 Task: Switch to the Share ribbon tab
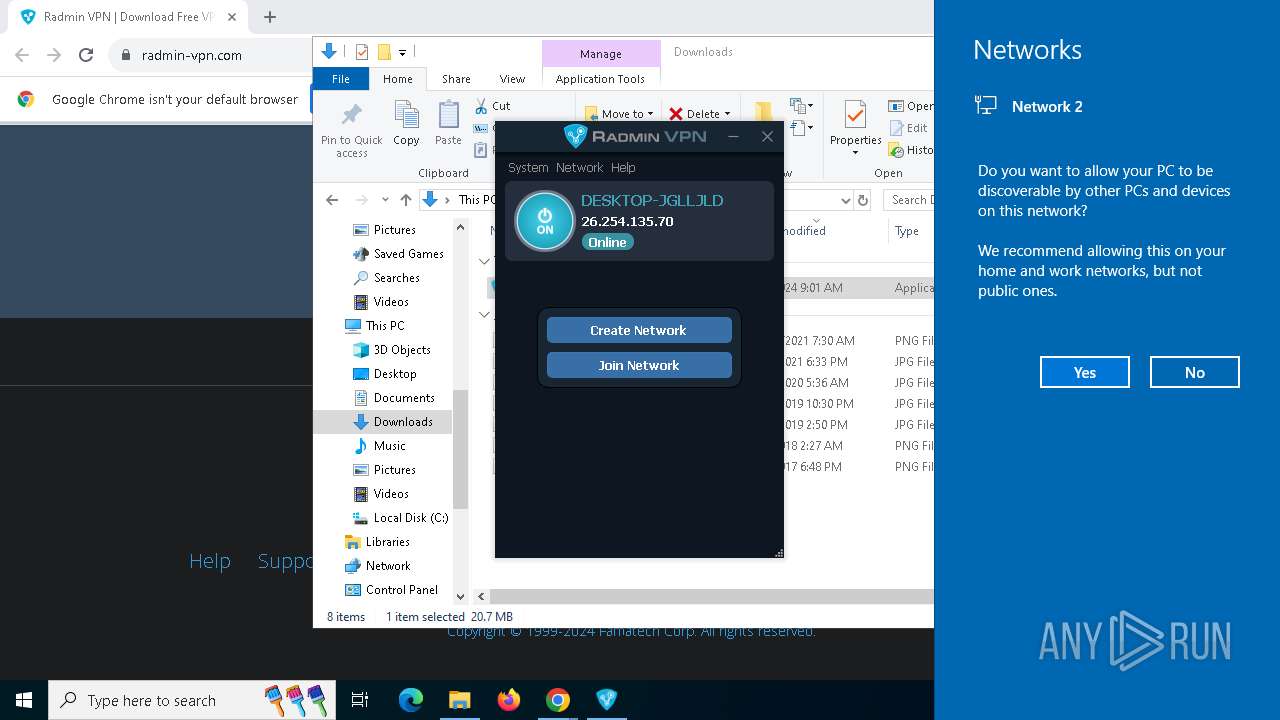pos(456,79)
